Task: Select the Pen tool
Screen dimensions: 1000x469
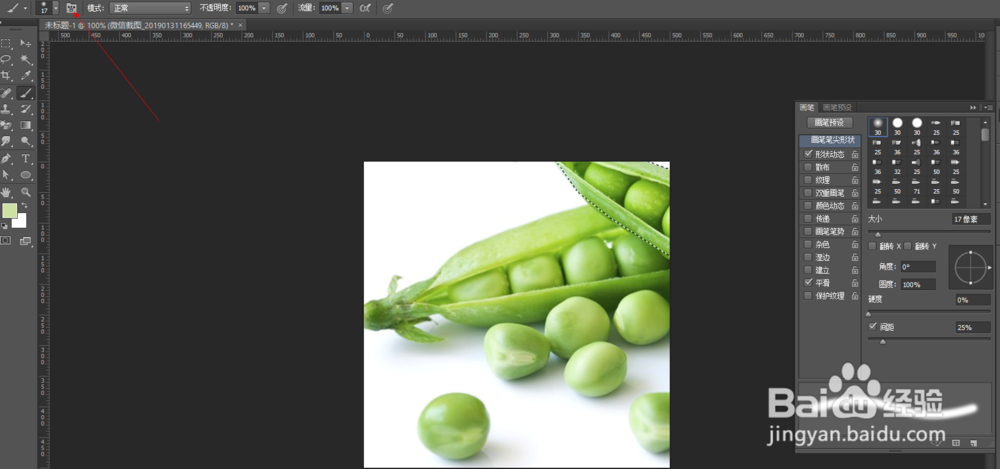Action: [x=6, y=158]
